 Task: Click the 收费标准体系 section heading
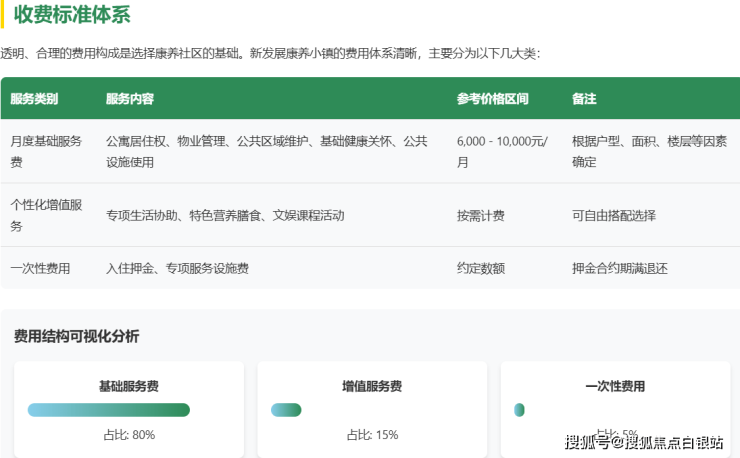click(72, 15)
